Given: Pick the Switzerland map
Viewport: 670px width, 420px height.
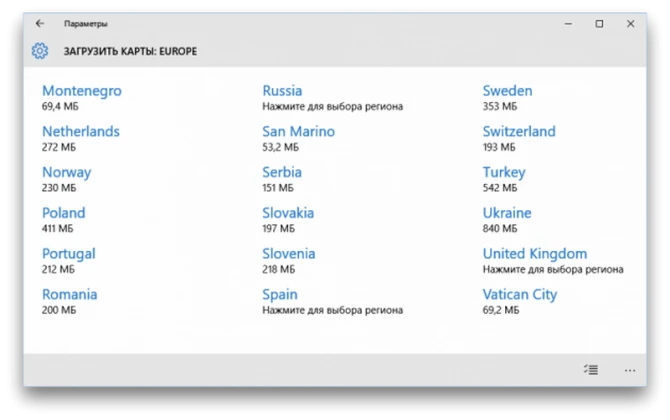Looking at the screenshot, I should click(519, 138).
